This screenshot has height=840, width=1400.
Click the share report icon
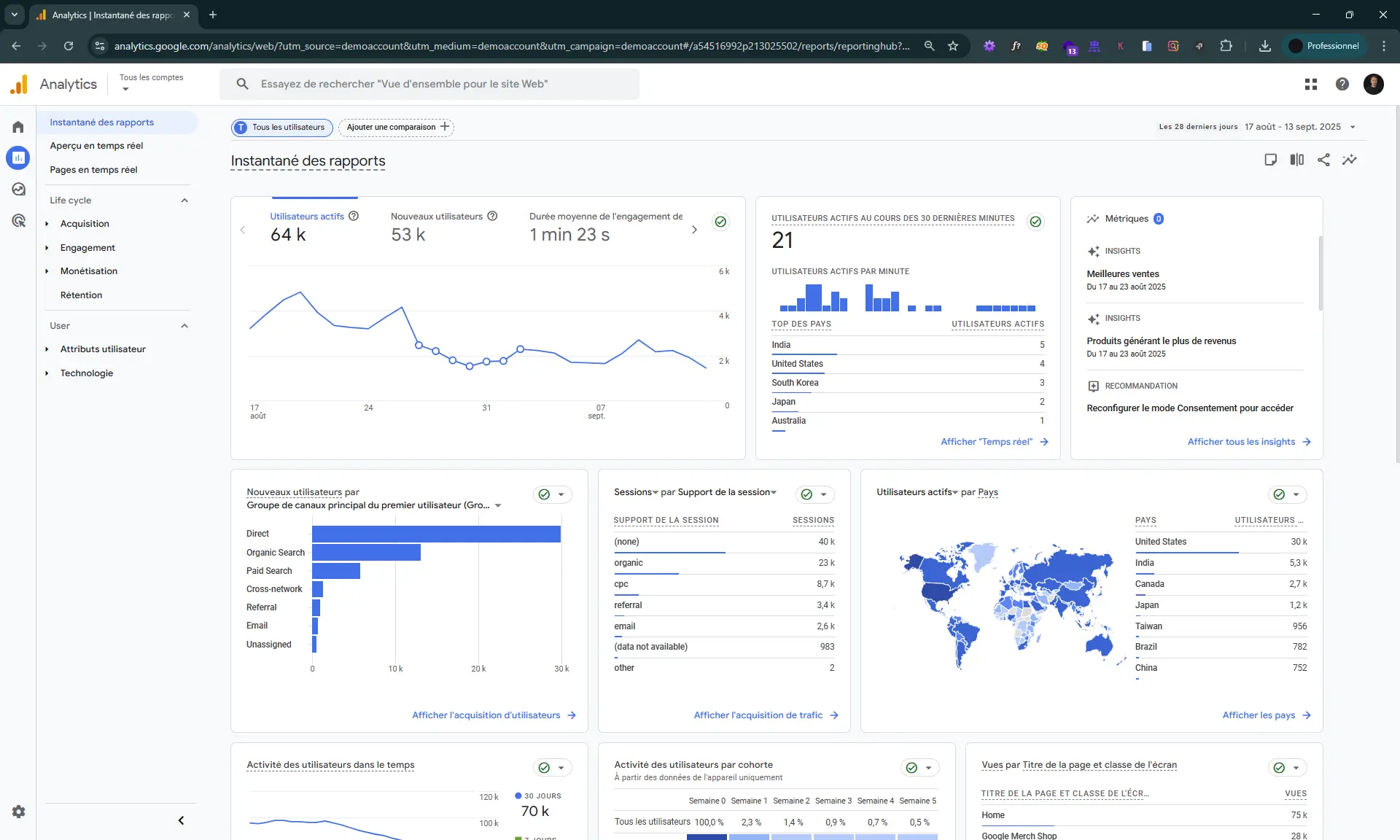(x=1323, y=160)
